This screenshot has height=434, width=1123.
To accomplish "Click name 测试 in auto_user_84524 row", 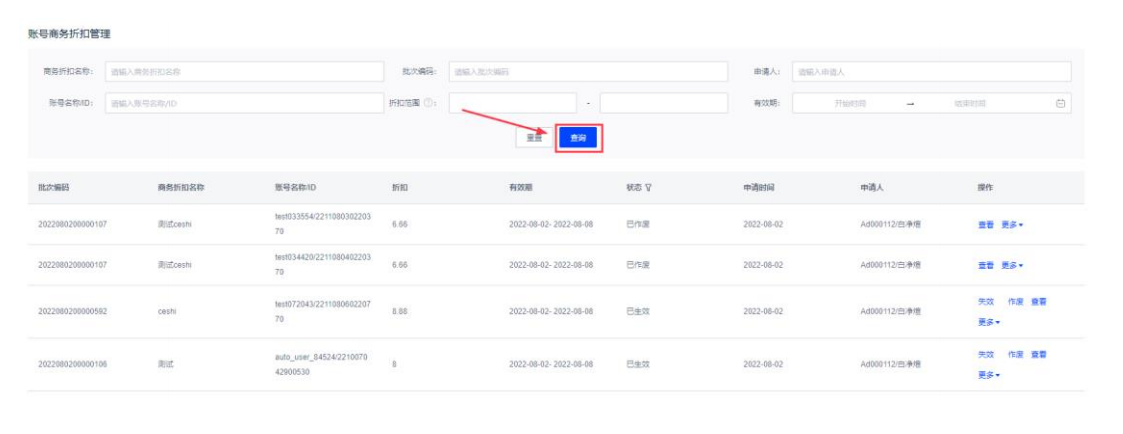I will (x=165, y=365).
